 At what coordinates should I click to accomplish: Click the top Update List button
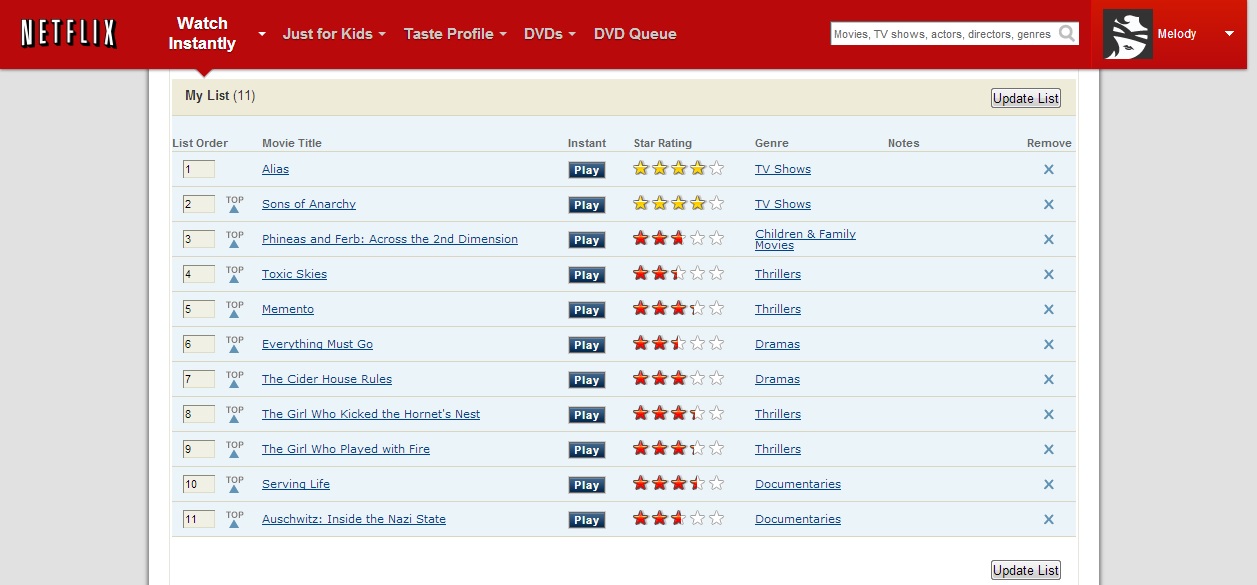pos(1025,98)
